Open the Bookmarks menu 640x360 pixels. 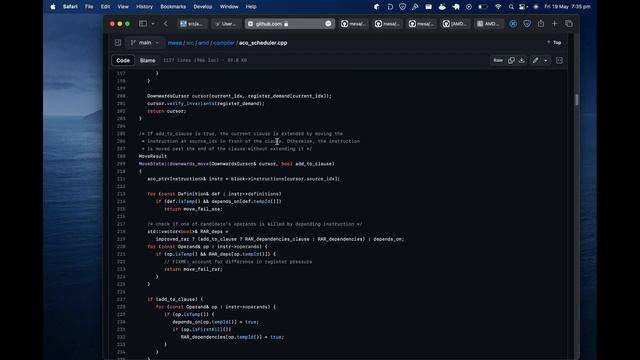click(173, 7)
